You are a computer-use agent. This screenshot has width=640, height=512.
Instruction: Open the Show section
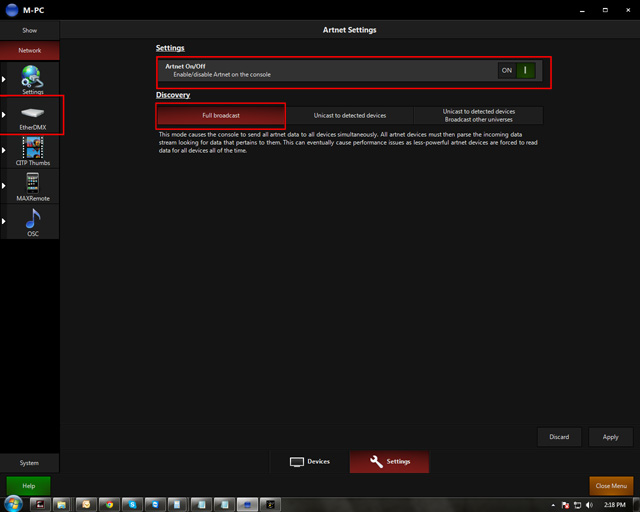click(30, 31)
